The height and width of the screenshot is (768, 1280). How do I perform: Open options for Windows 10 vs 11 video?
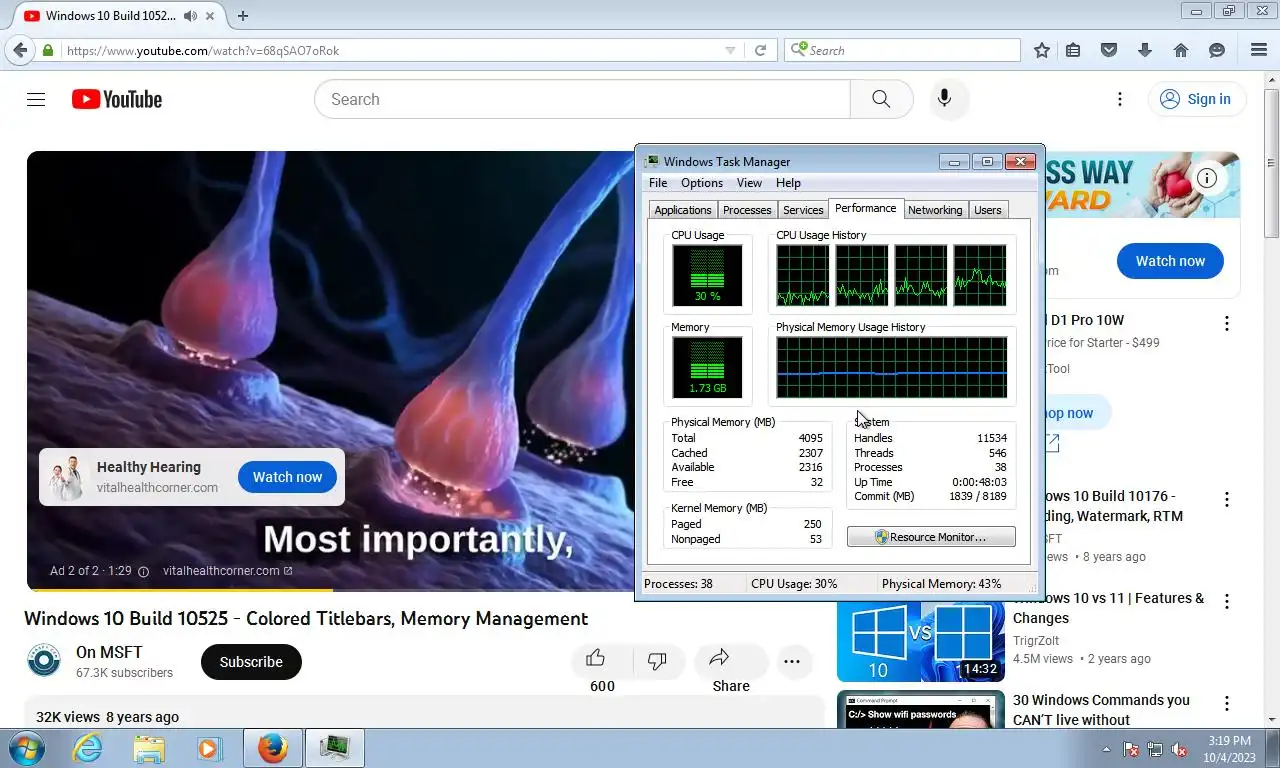[1227, 601]
